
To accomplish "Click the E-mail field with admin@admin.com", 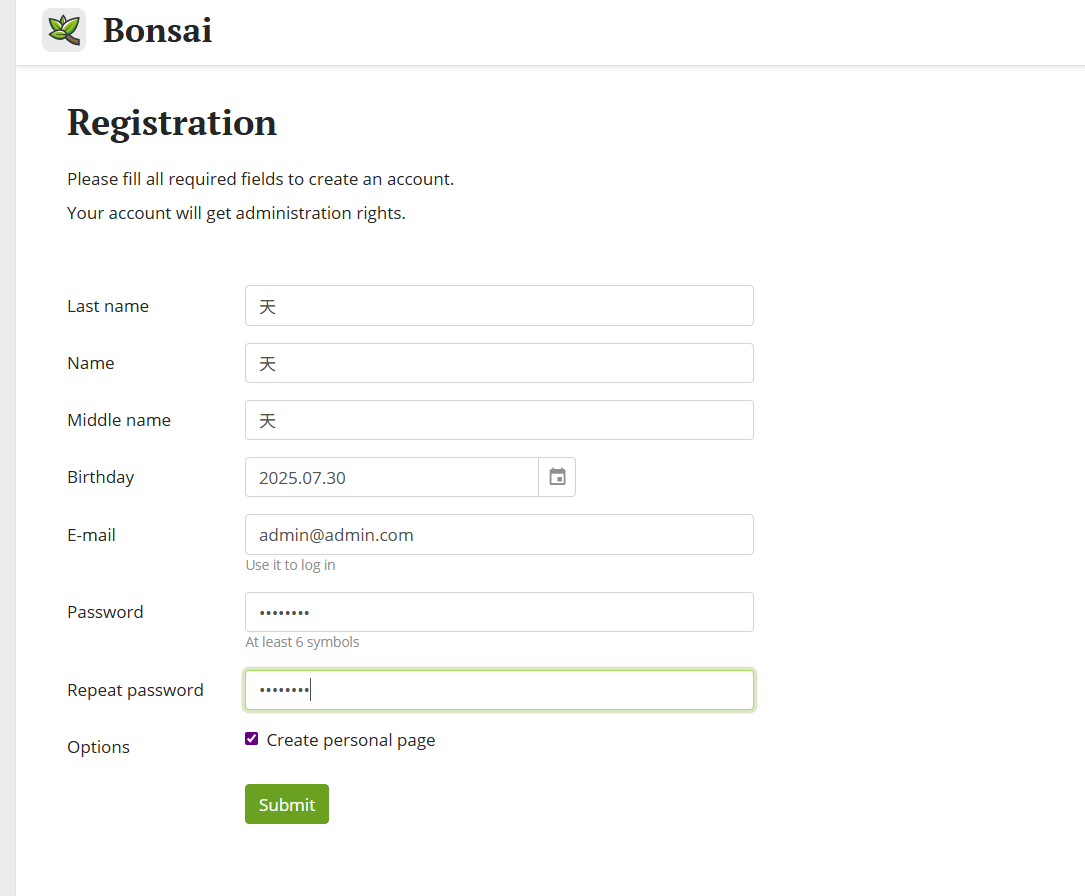I will click(x=499, y=534).
